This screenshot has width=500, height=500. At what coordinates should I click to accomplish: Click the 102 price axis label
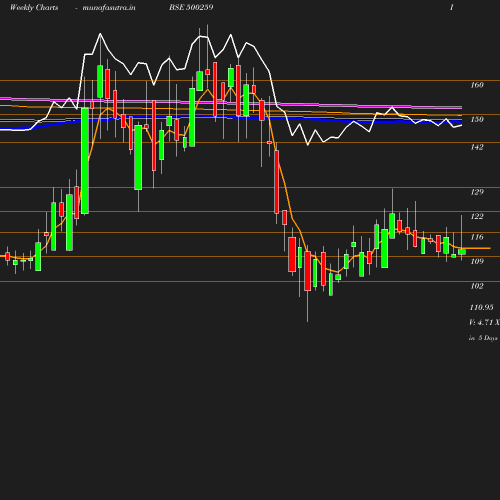click(x=477, y=286)
